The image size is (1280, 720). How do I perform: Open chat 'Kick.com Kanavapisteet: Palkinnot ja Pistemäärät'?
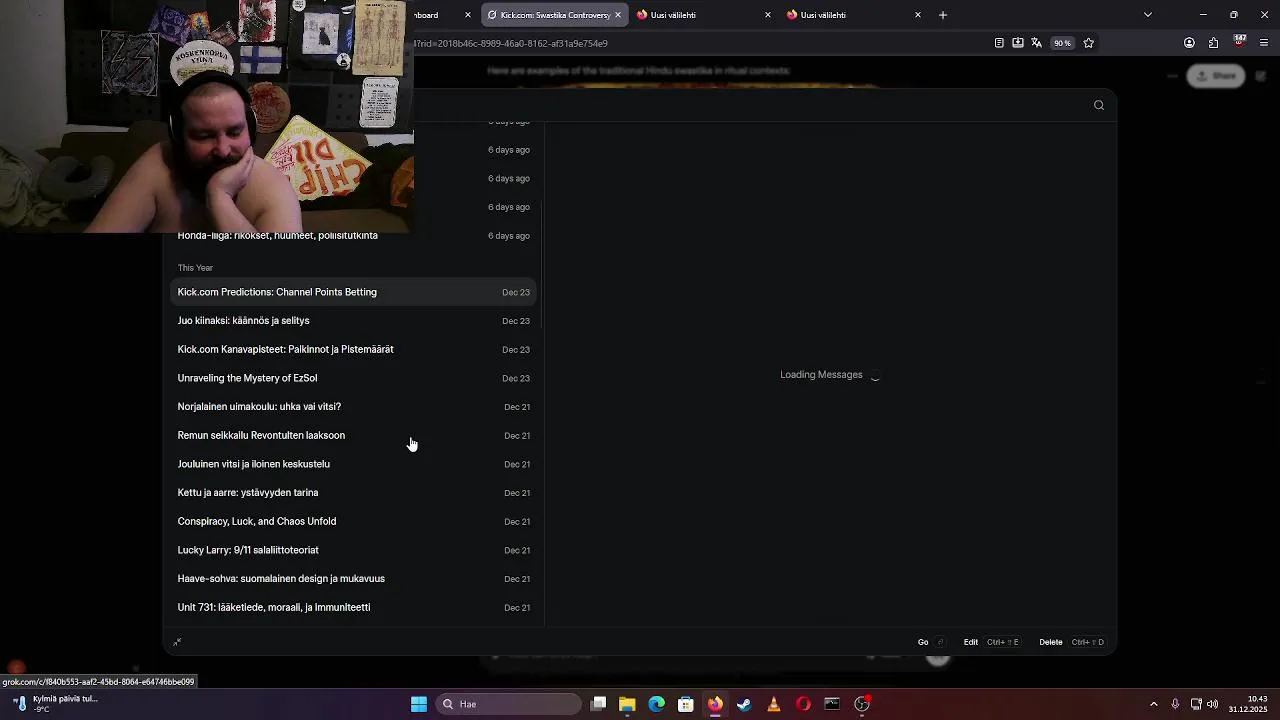(354, 350)
